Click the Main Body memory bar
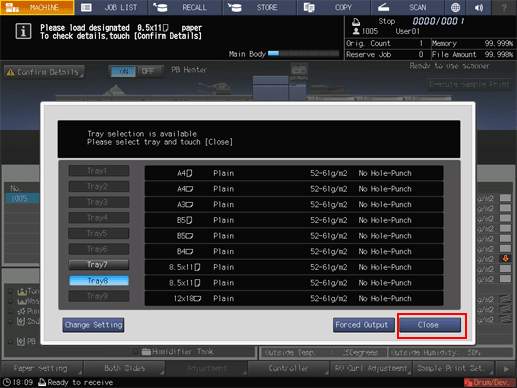This screenshot has height=388, width=517. coord(303,53)
